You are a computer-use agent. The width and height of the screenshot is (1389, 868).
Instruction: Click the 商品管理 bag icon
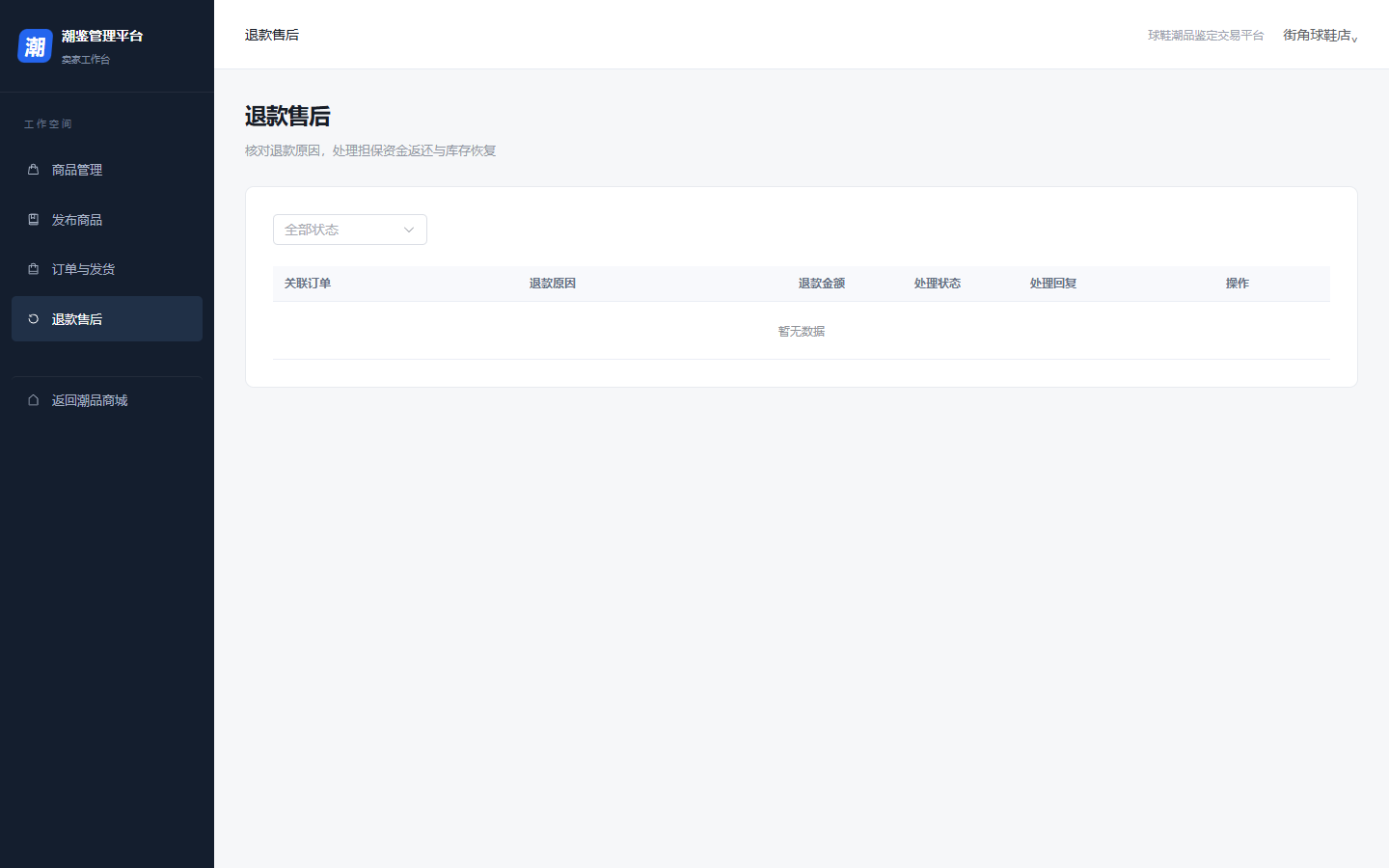click(x=33, y=170)
